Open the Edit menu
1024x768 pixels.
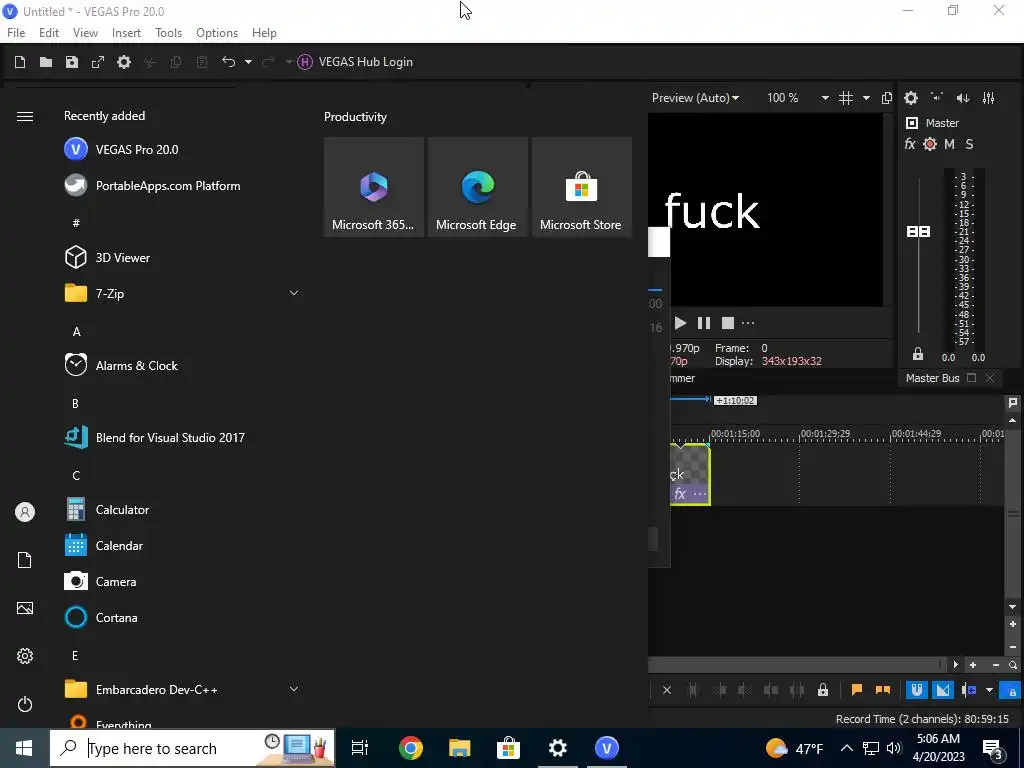(x=49, y=33)
